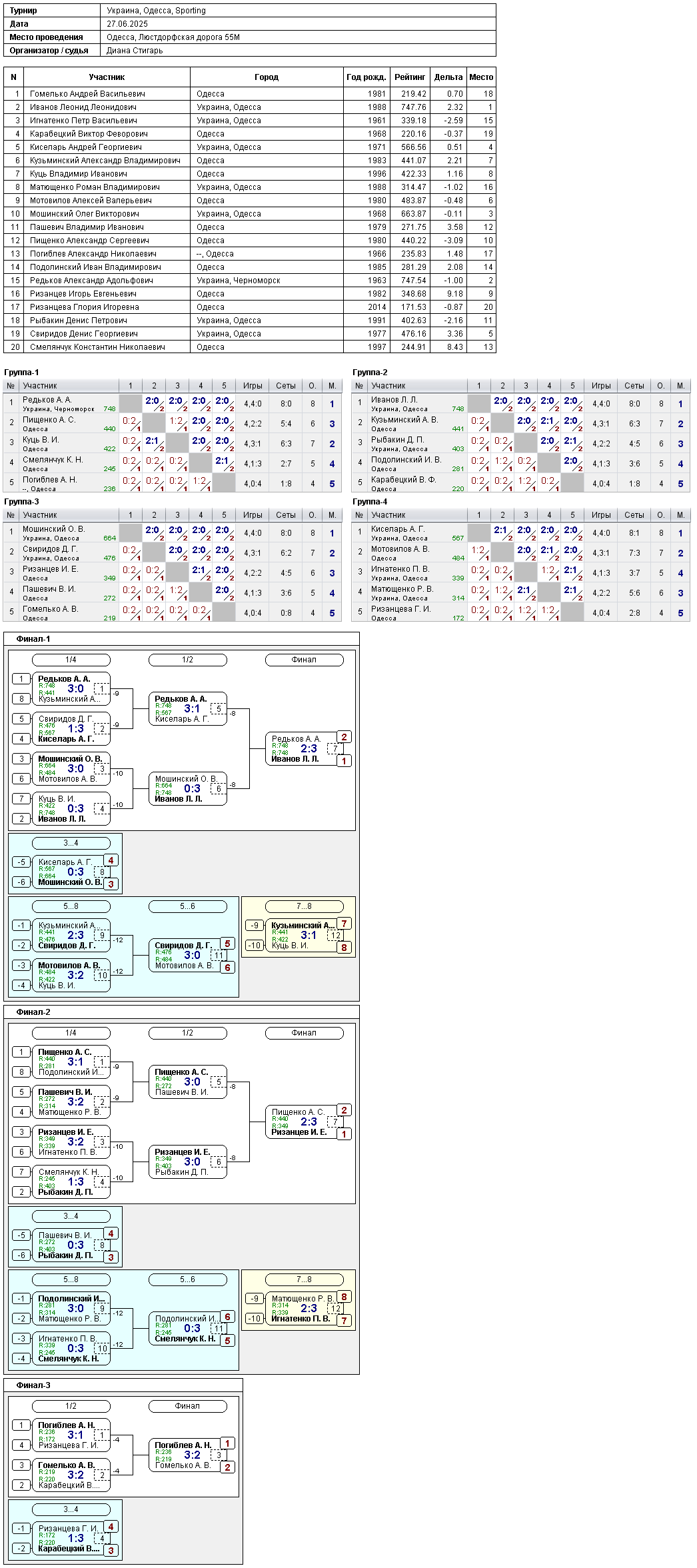The height and width of the screenshot is (1568, 697).
Task: Select Пищенко А. С. 3:0 semifinal match
Action: point(192,1082)
